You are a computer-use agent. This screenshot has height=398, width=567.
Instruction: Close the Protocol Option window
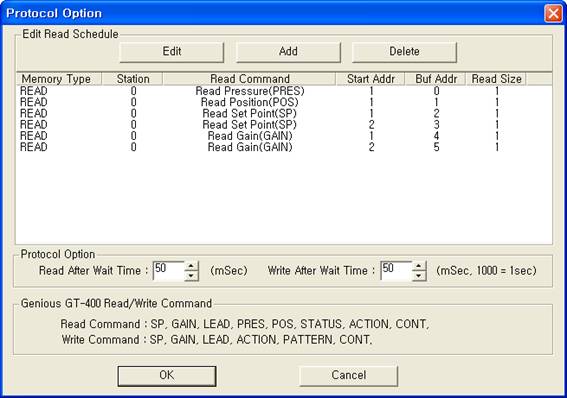[x=553, y=13]
